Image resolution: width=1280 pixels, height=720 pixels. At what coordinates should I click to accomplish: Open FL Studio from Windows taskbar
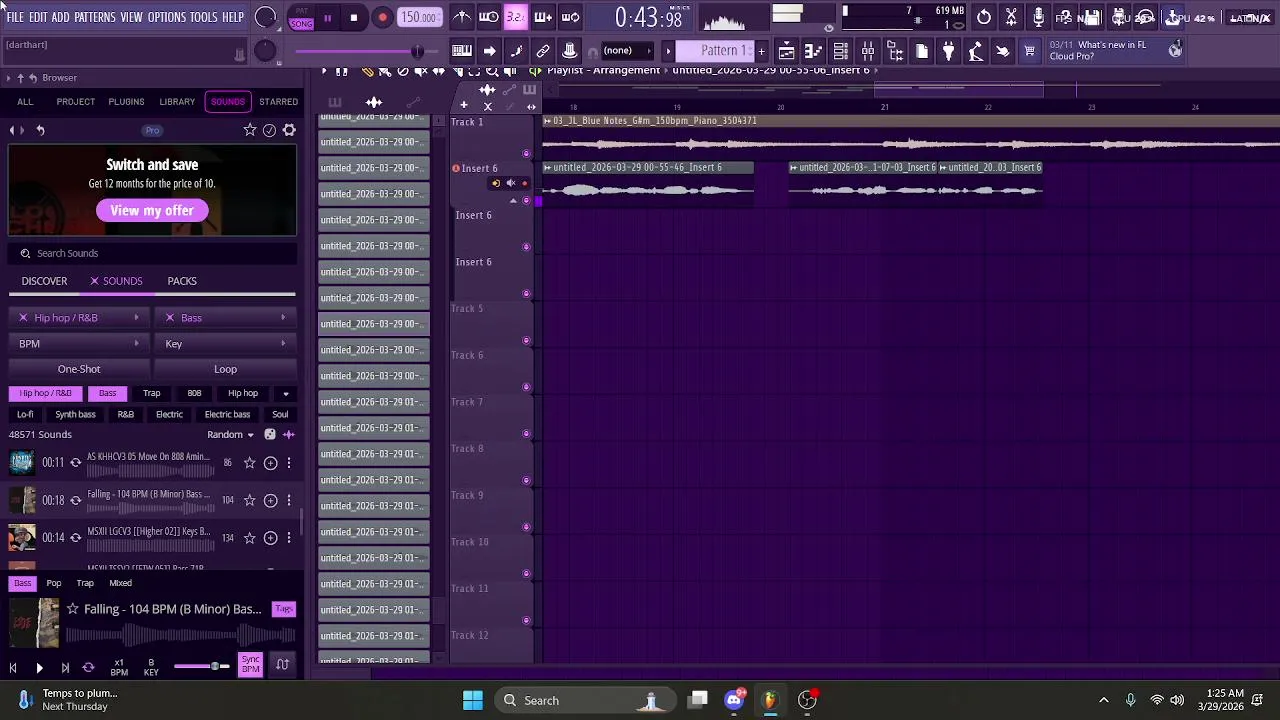[x=770, y=700]
